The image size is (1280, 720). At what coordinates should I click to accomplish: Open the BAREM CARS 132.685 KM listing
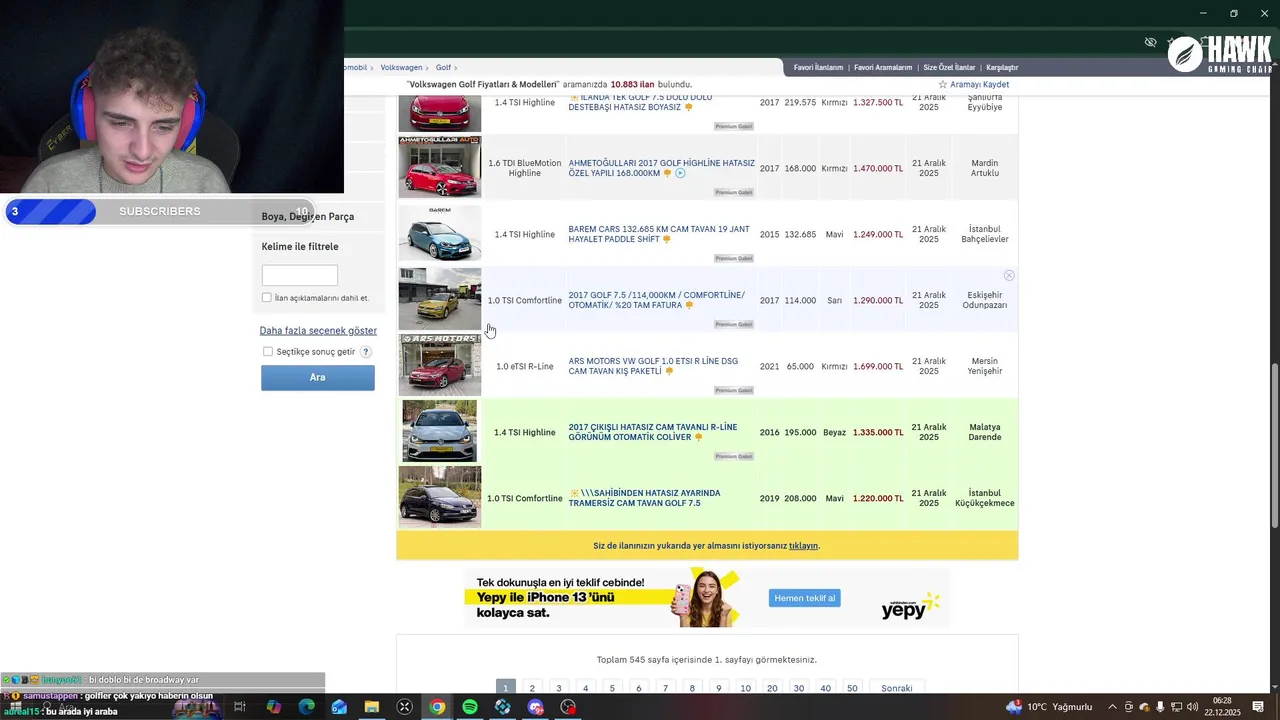(x=659, y=234)
